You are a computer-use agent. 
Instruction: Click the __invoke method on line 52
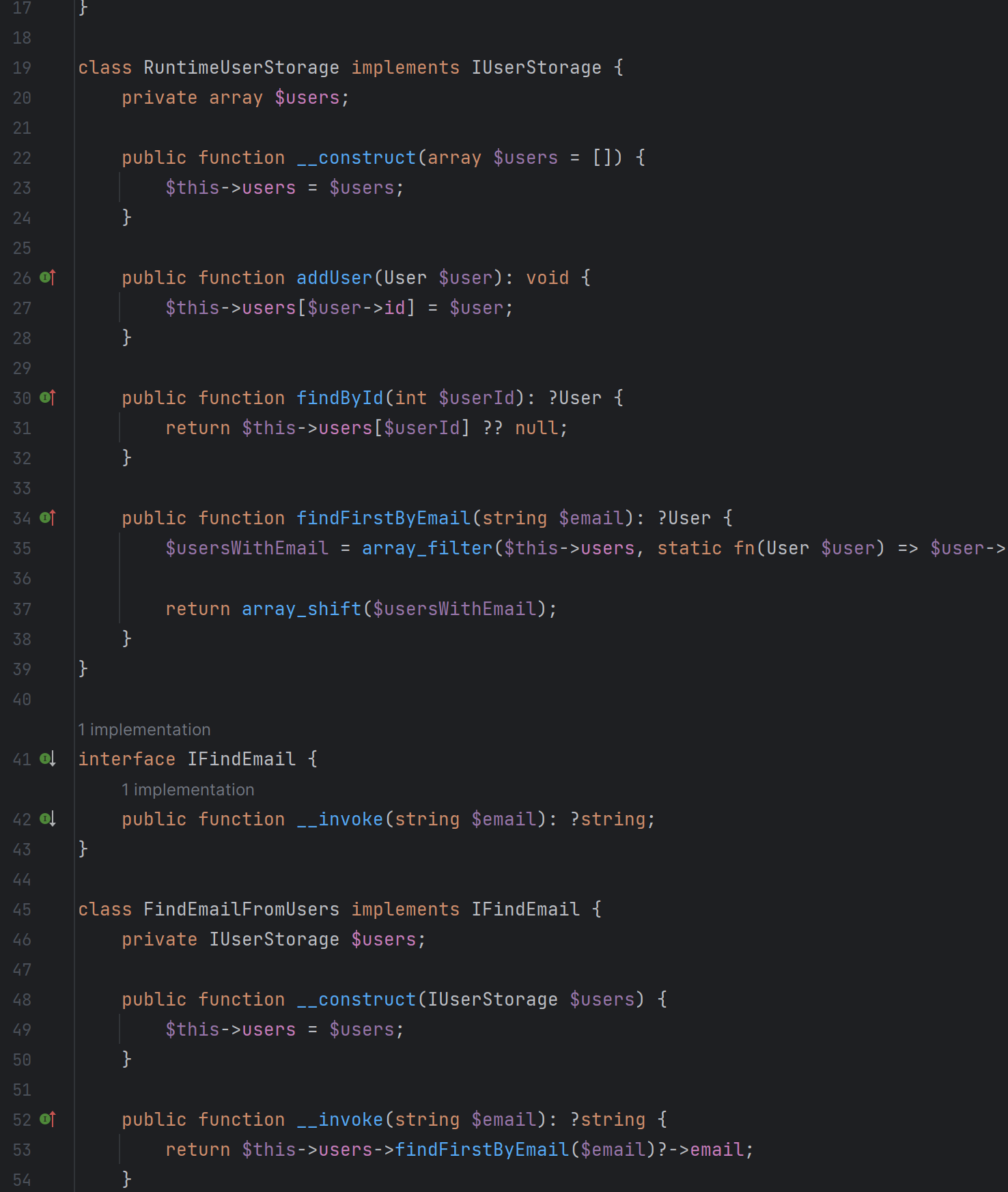point(340,1120)
